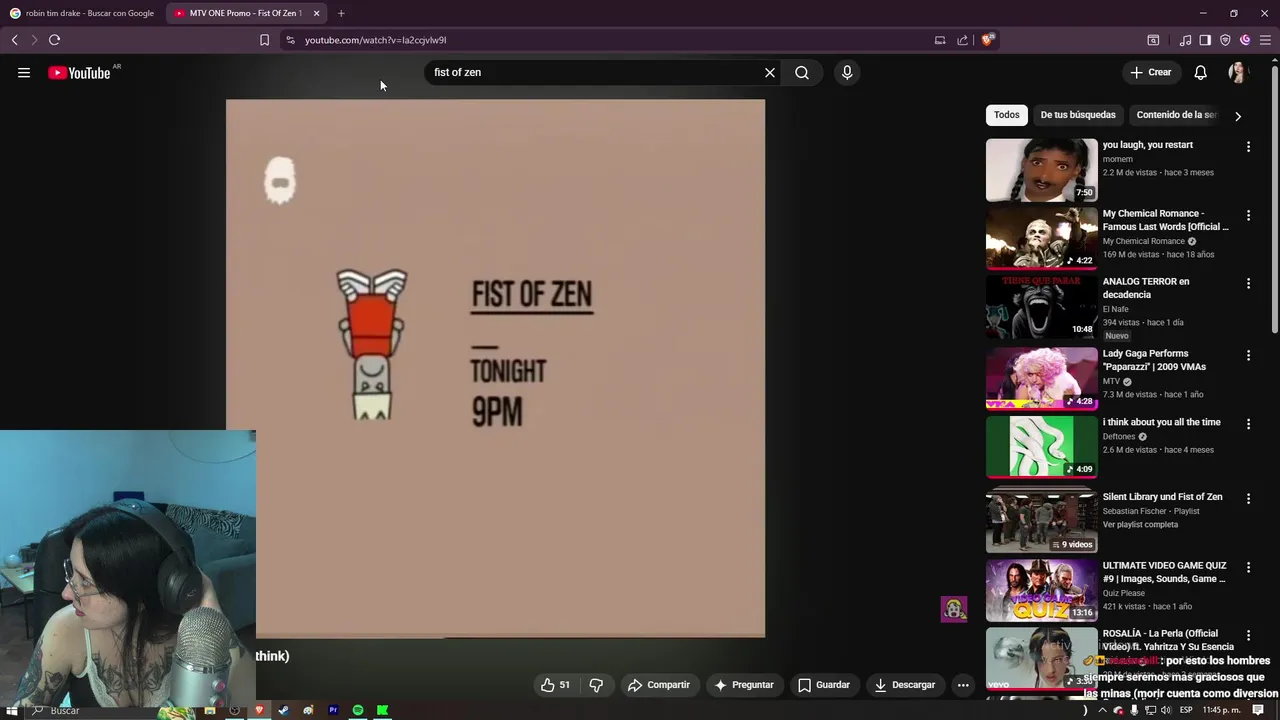This screenshot has height=720, width=1280.
Task: Like the video with thumbs up
Action: [555, 685]
